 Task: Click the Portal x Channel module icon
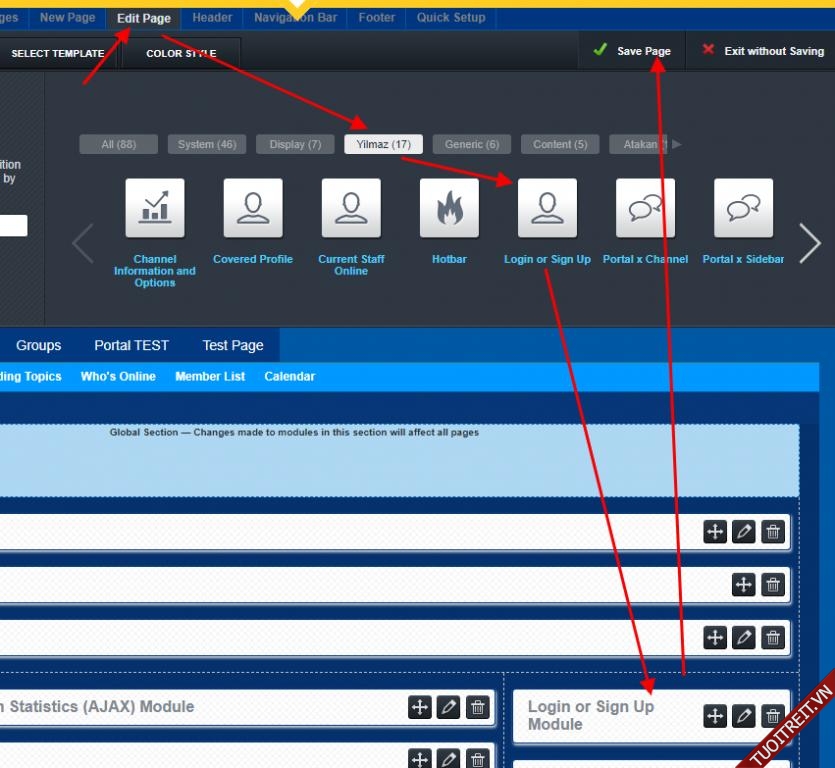coord(645,208)
